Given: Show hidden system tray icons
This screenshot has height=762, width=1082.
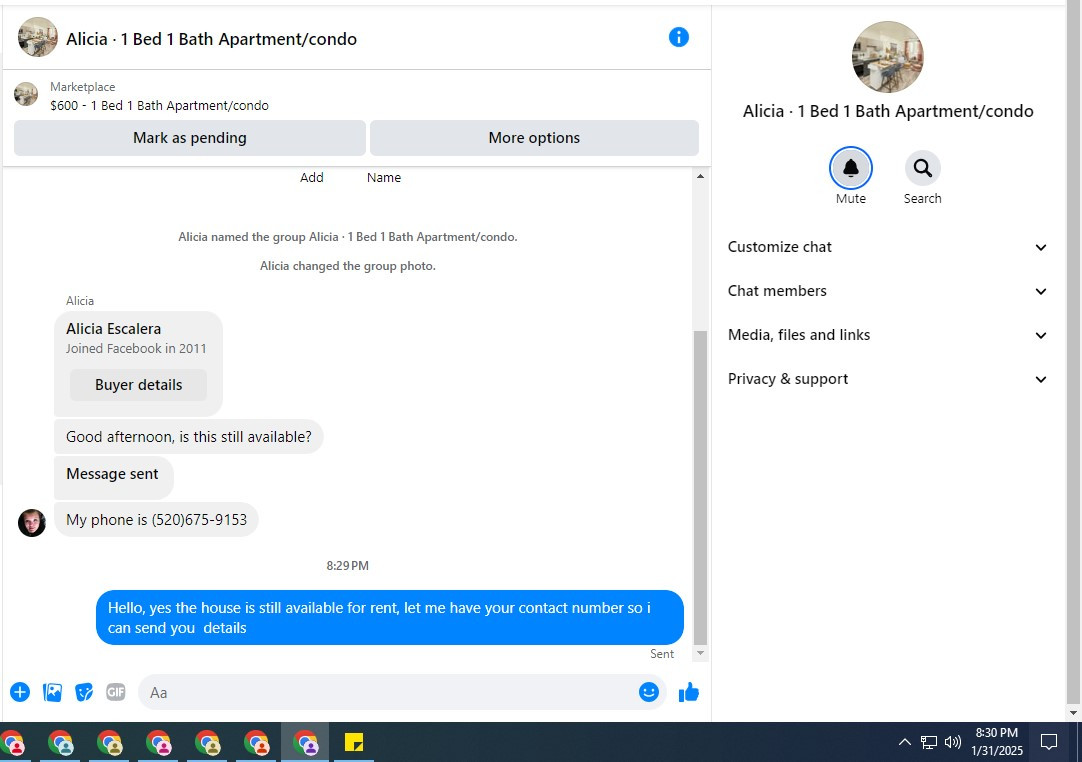Looking at the screenshot, I should point(905,743).
